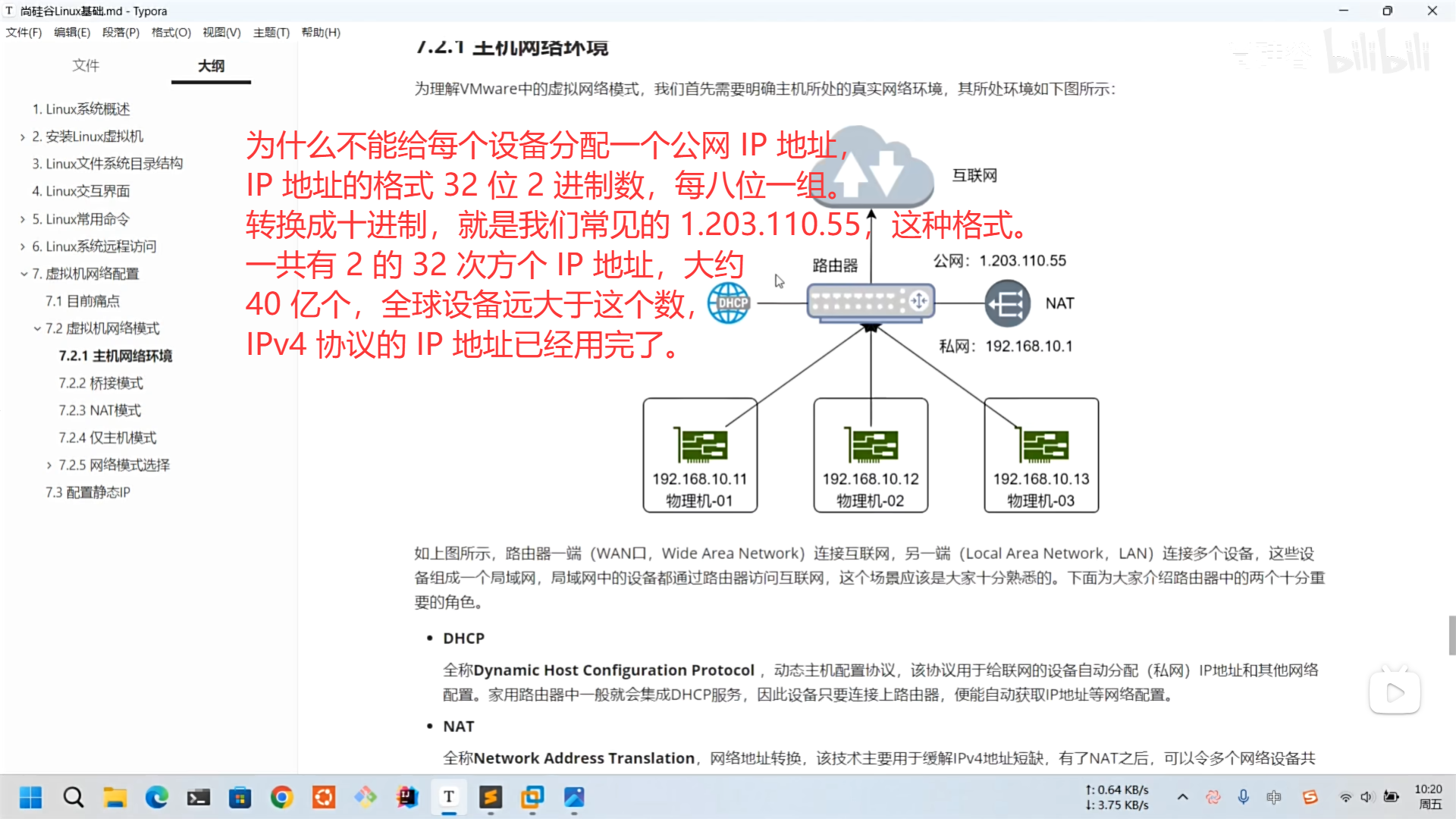Collapse section 7 虚拟机网络配置

24,274
